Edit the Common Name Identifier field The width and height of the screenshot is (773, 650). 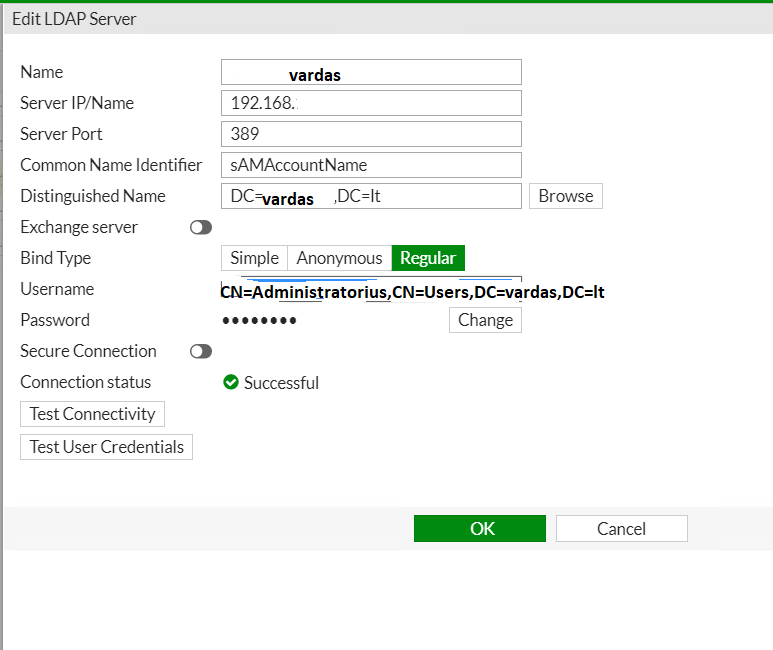tap(371, 165)
